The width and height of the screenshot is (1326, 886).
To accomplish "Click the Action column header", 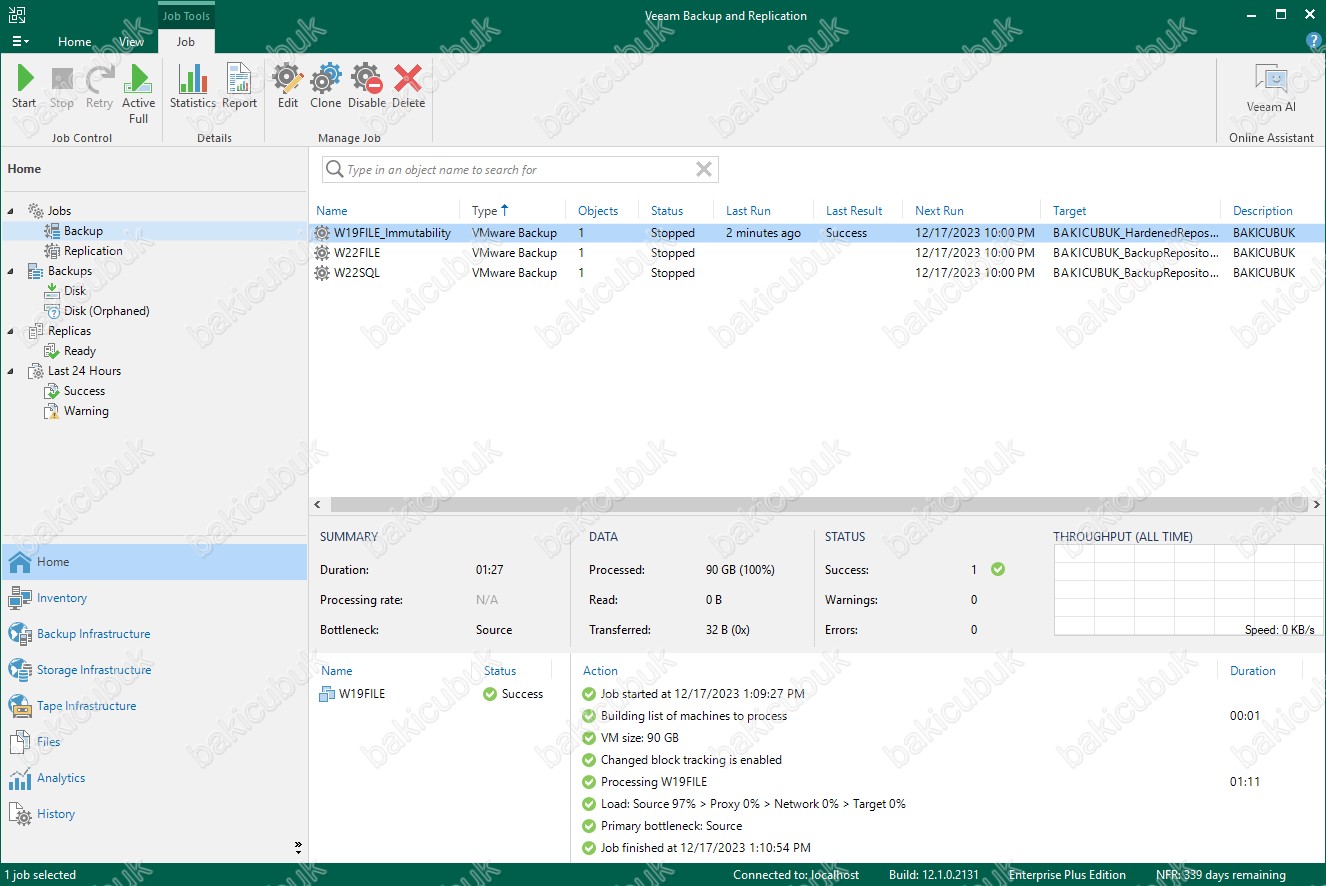I will pyautogui.click(x=600, y=671).
